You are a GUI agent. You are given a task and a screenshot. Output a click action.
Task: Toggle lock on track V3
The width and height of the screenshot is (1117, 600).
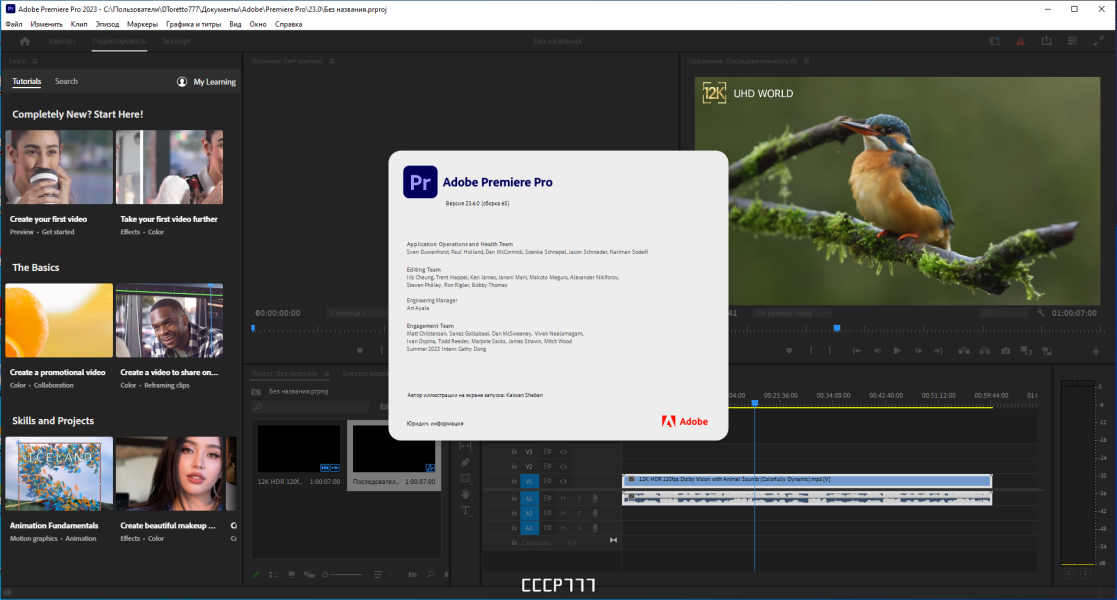[x=514, y=452]
